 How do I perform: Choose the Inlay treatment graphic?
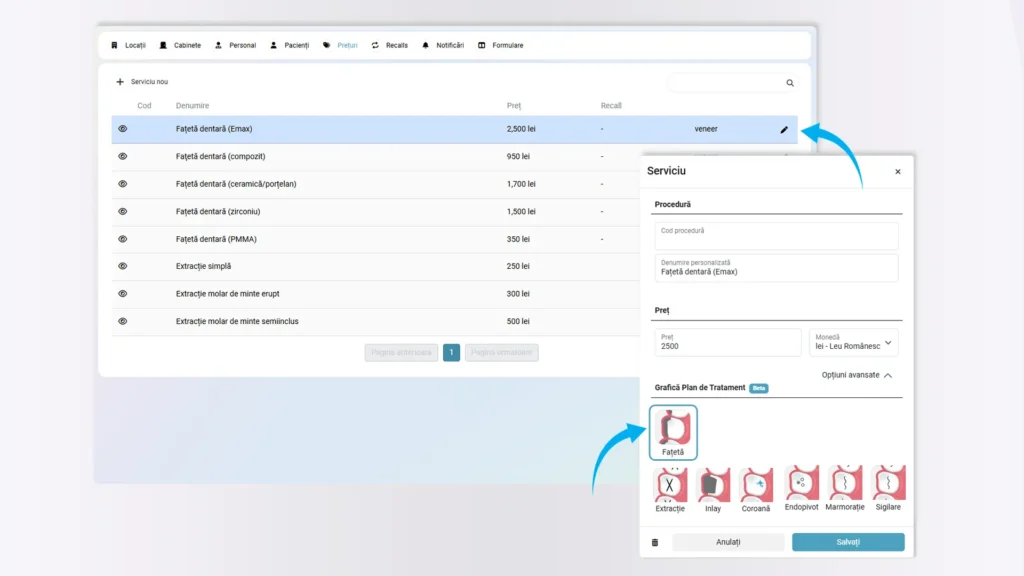pyautogui.click(x=713, y=485)
